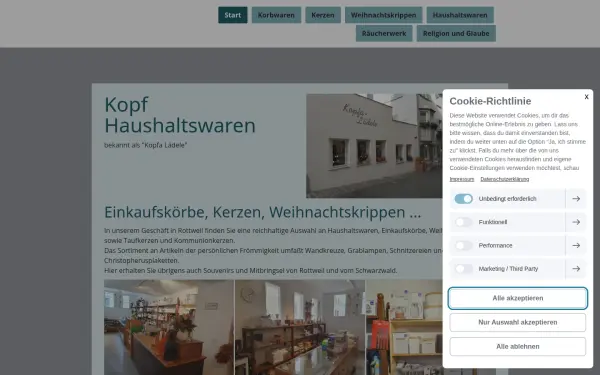This screenshot has height=375, width=600.
Task: Click the Einkaufskörbe, Kerzen, Weihnachtskrippen heading
Action: pyautogui.click(x=262, y=212)
